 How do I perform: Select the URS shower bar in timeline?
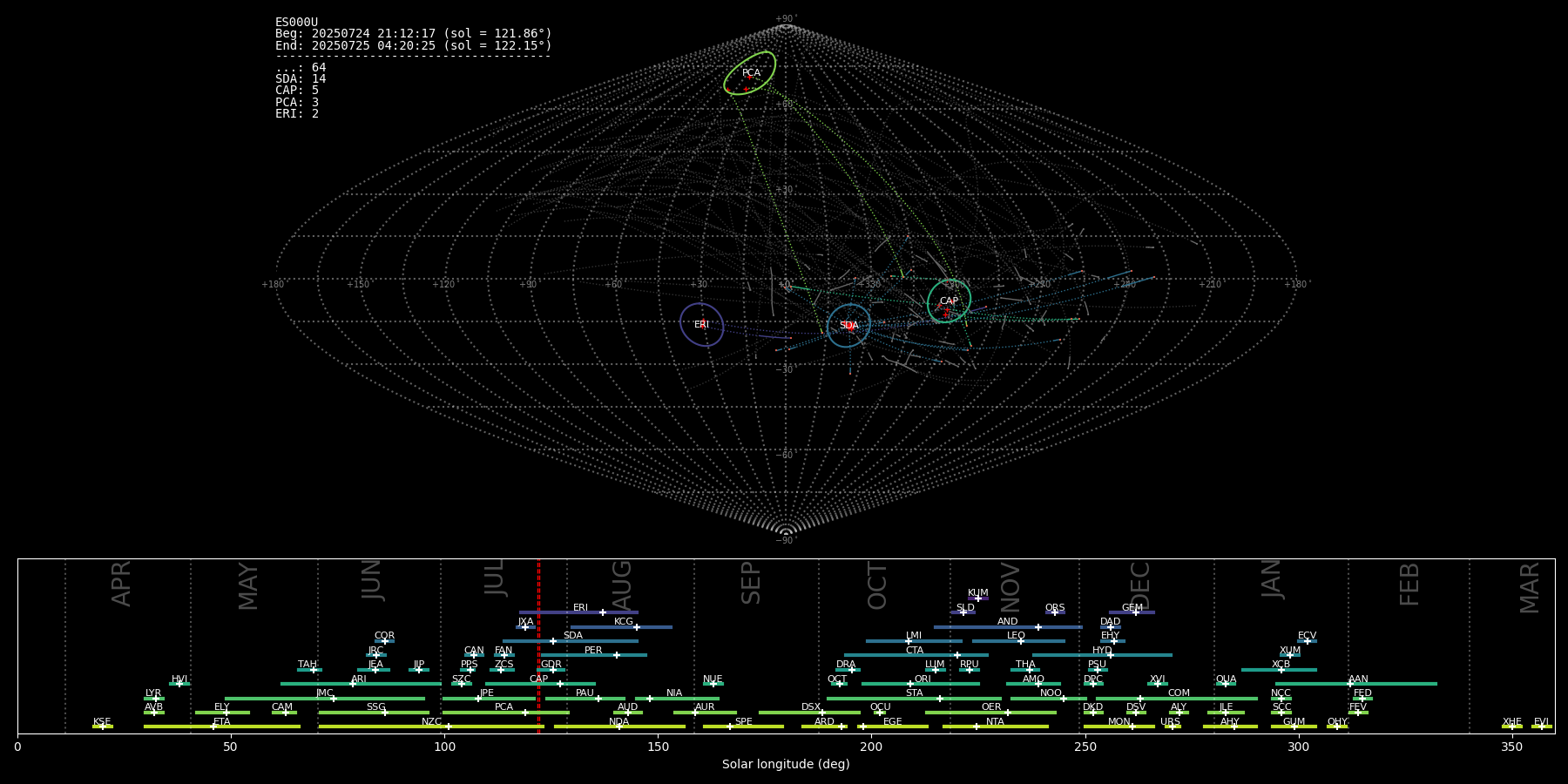(x=1172, y=727)
